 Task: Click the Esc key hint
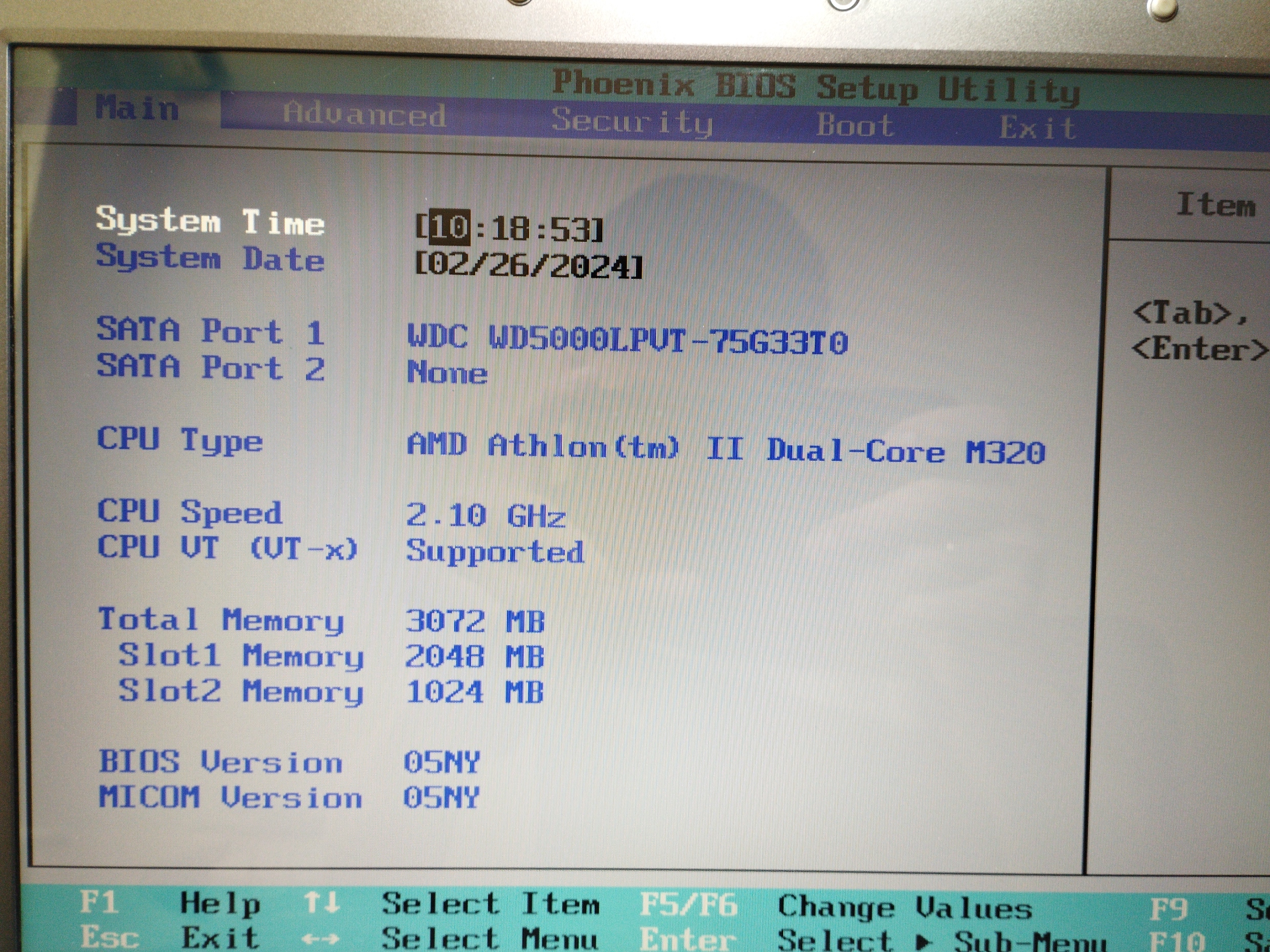click(x=109, y=937)
